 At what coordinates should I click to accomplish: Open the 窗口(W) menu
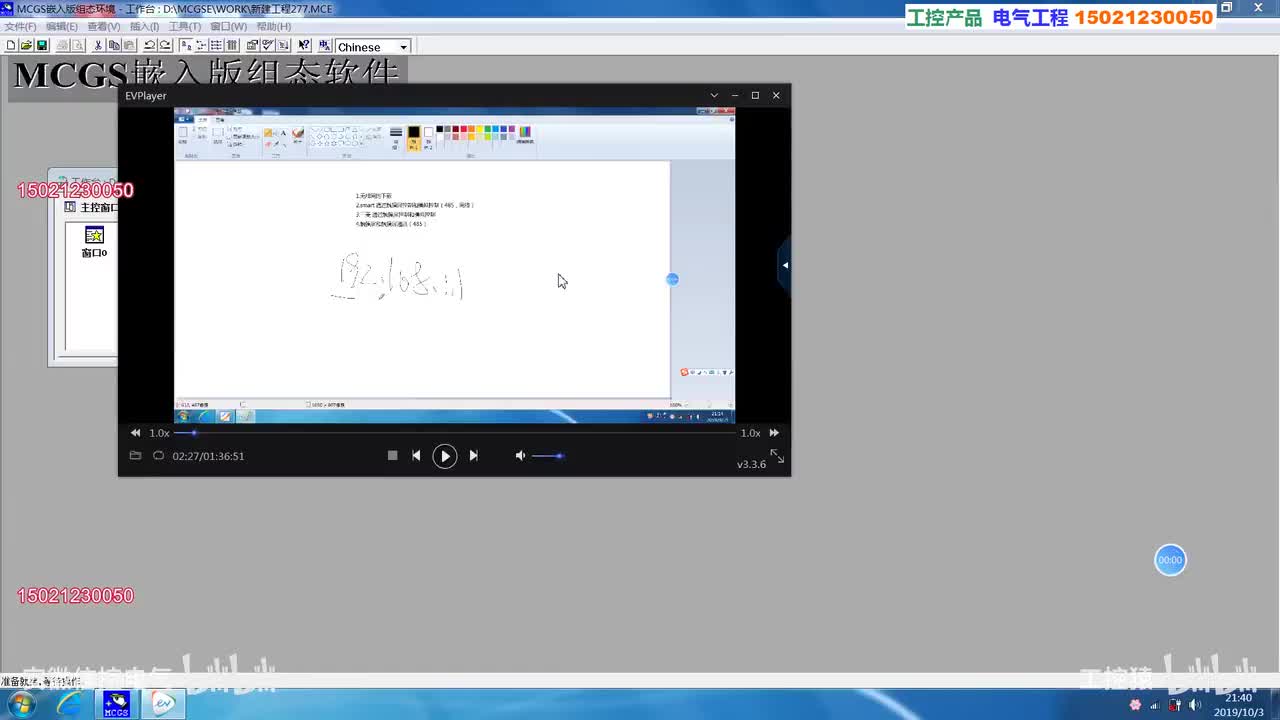tap(229, 27)
